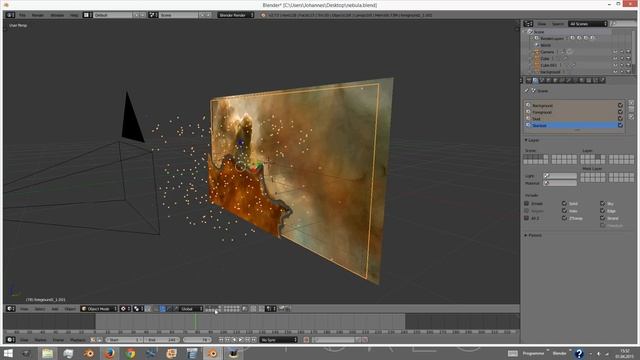Click the timeline Start frame field
This screenshot has width=640, height=360.
[x=124, y=340]
